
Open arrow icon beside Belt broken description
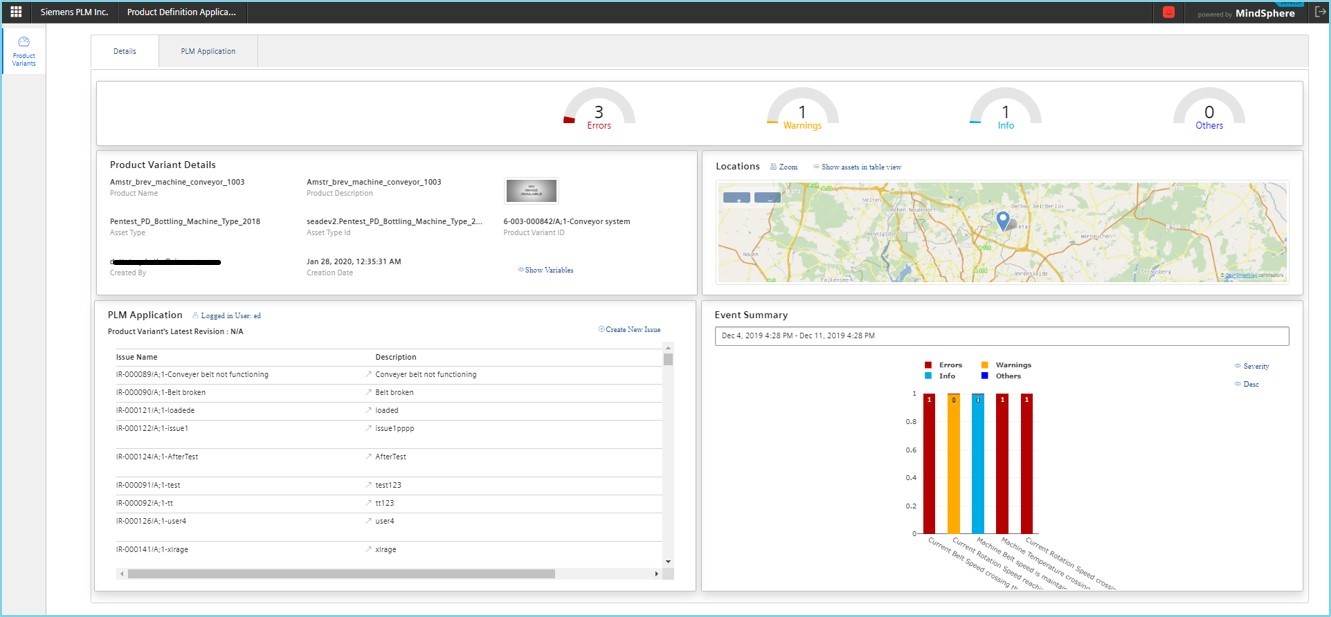[368, 393]
